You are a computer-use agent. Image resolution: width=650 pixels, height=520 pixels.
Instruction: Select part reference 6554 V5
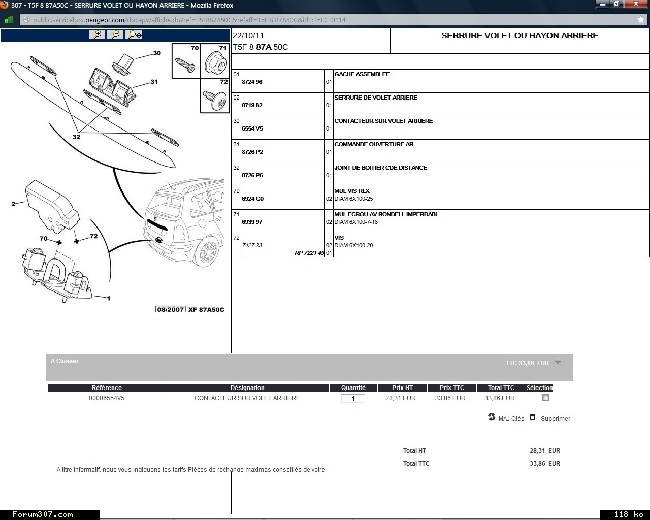[x=252, y=129]
